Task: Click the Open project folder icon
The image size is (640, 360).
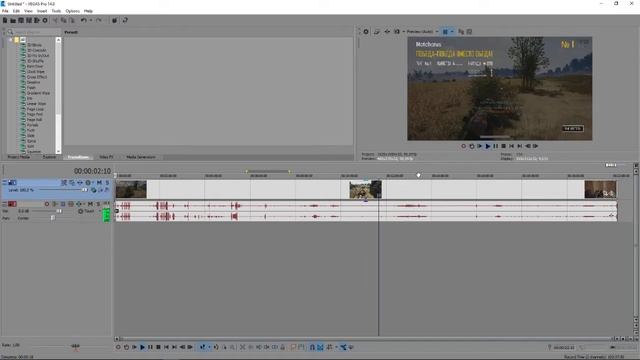Action: point(13,20)
